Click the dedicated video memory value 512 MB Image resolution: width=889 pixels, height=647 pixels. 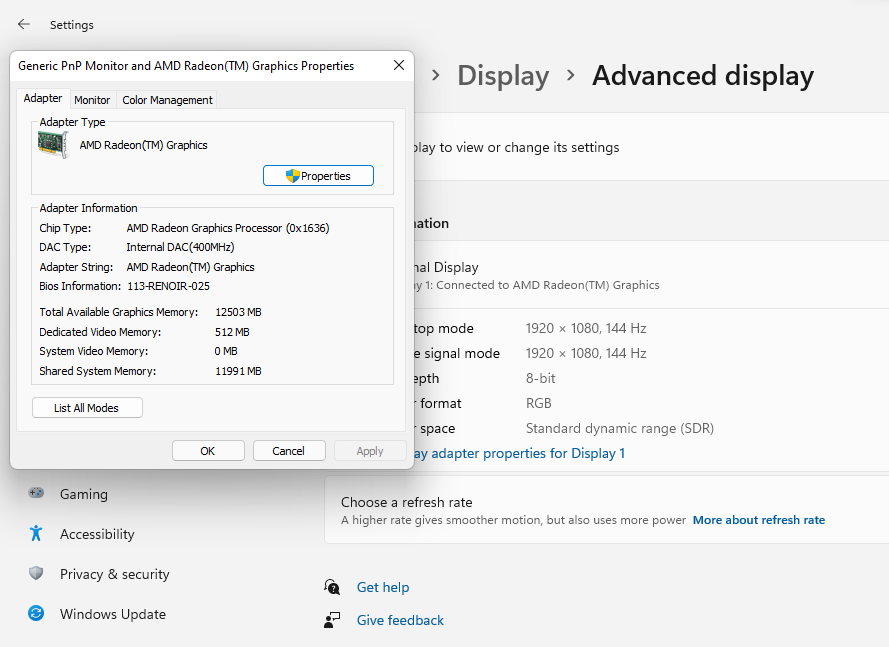tap(232, 332)
